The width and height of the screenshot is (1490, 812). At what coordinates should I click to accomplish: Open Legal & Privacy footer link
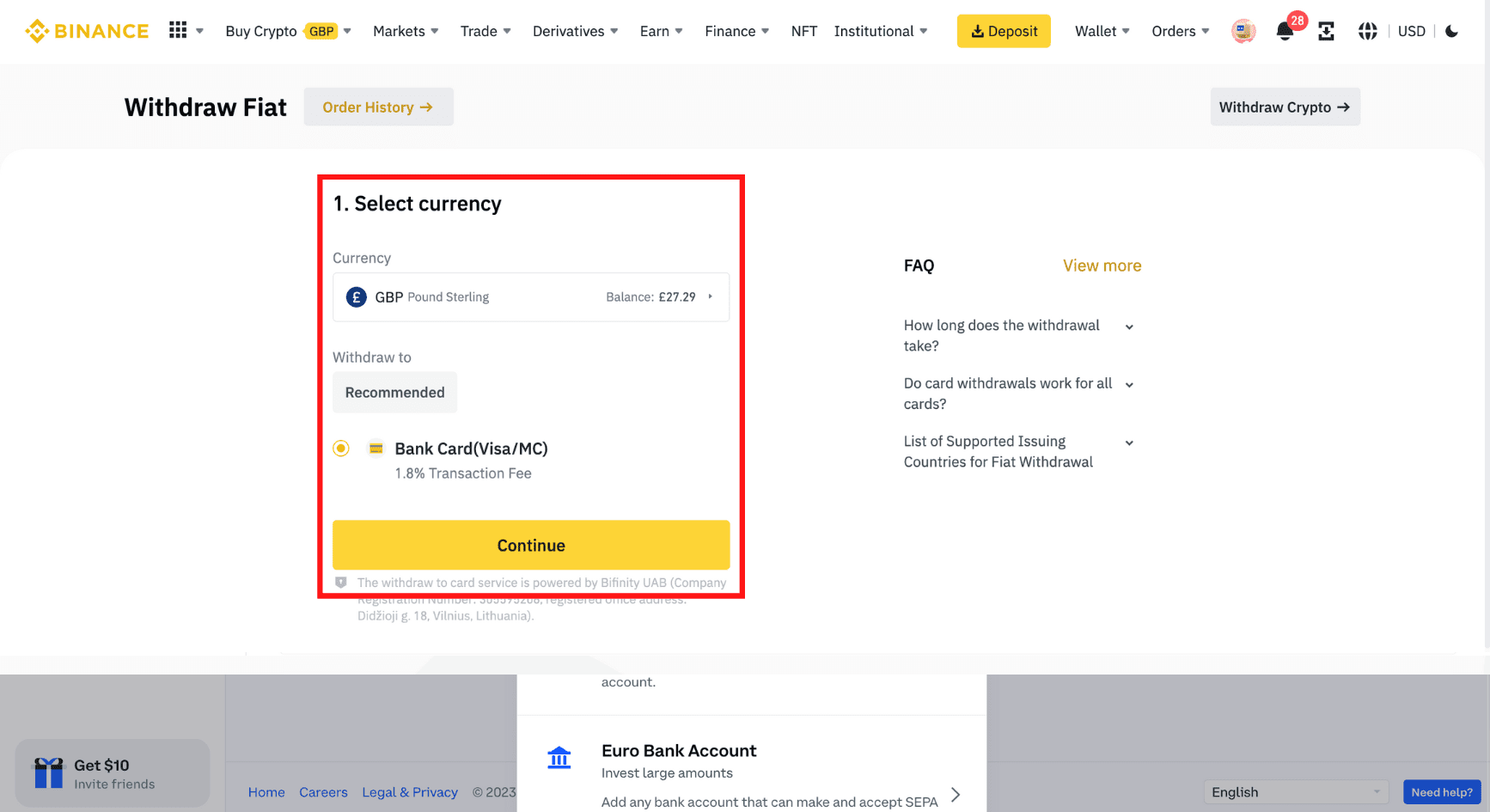410,792
